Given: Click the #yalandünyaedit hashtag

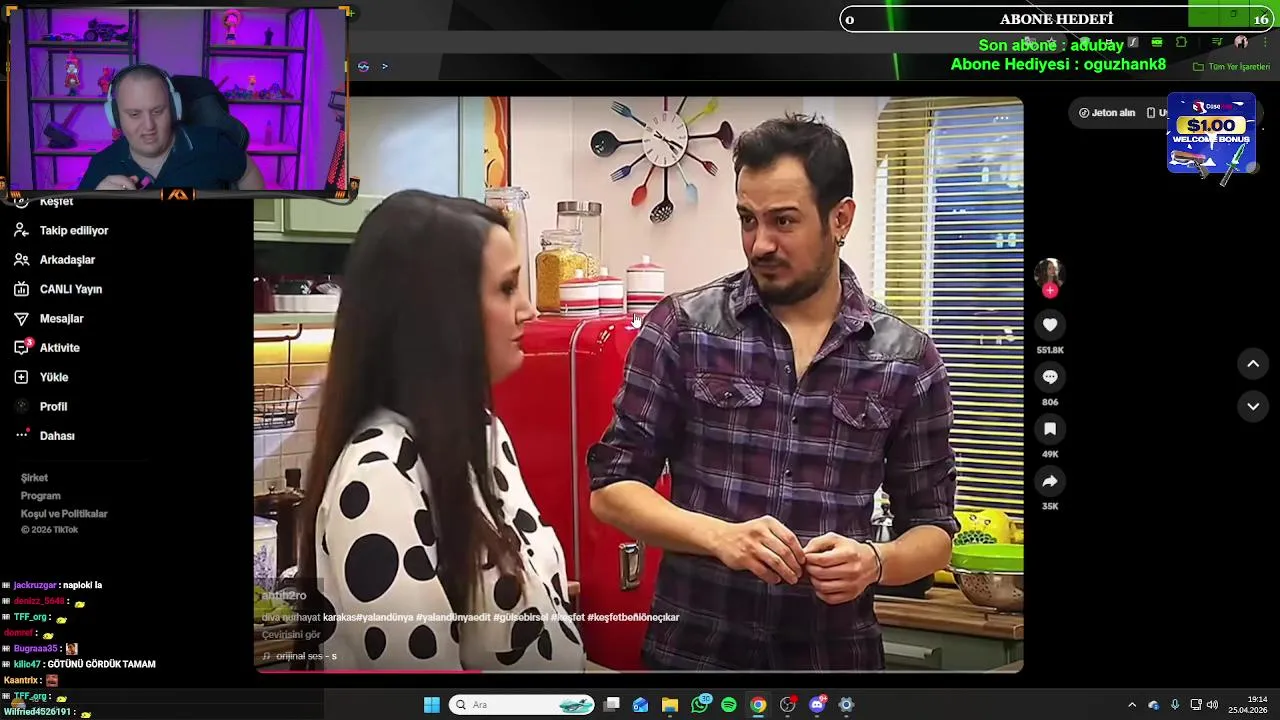Looking at the screenshot, I should click(x=453, y=617).
